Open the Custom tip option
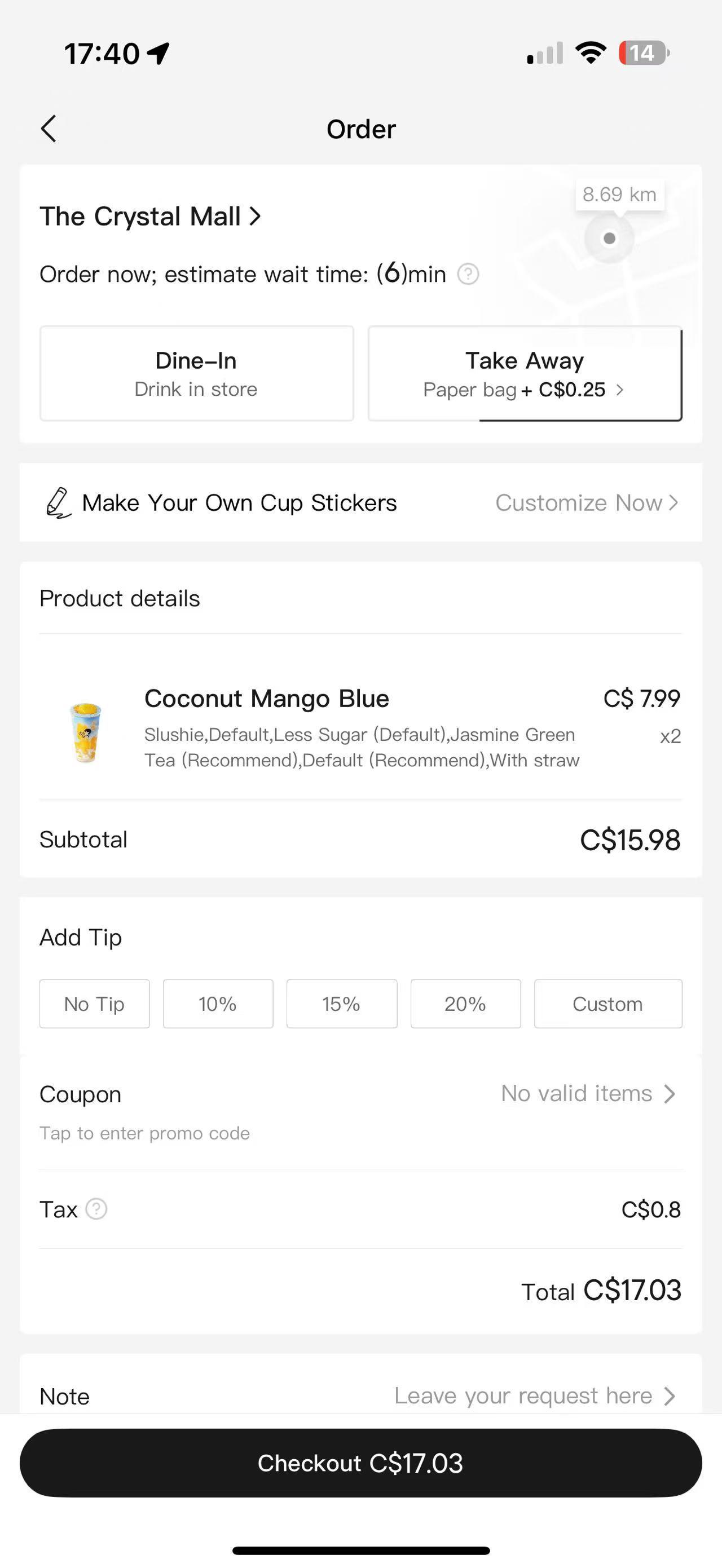 pos(607,1004)
